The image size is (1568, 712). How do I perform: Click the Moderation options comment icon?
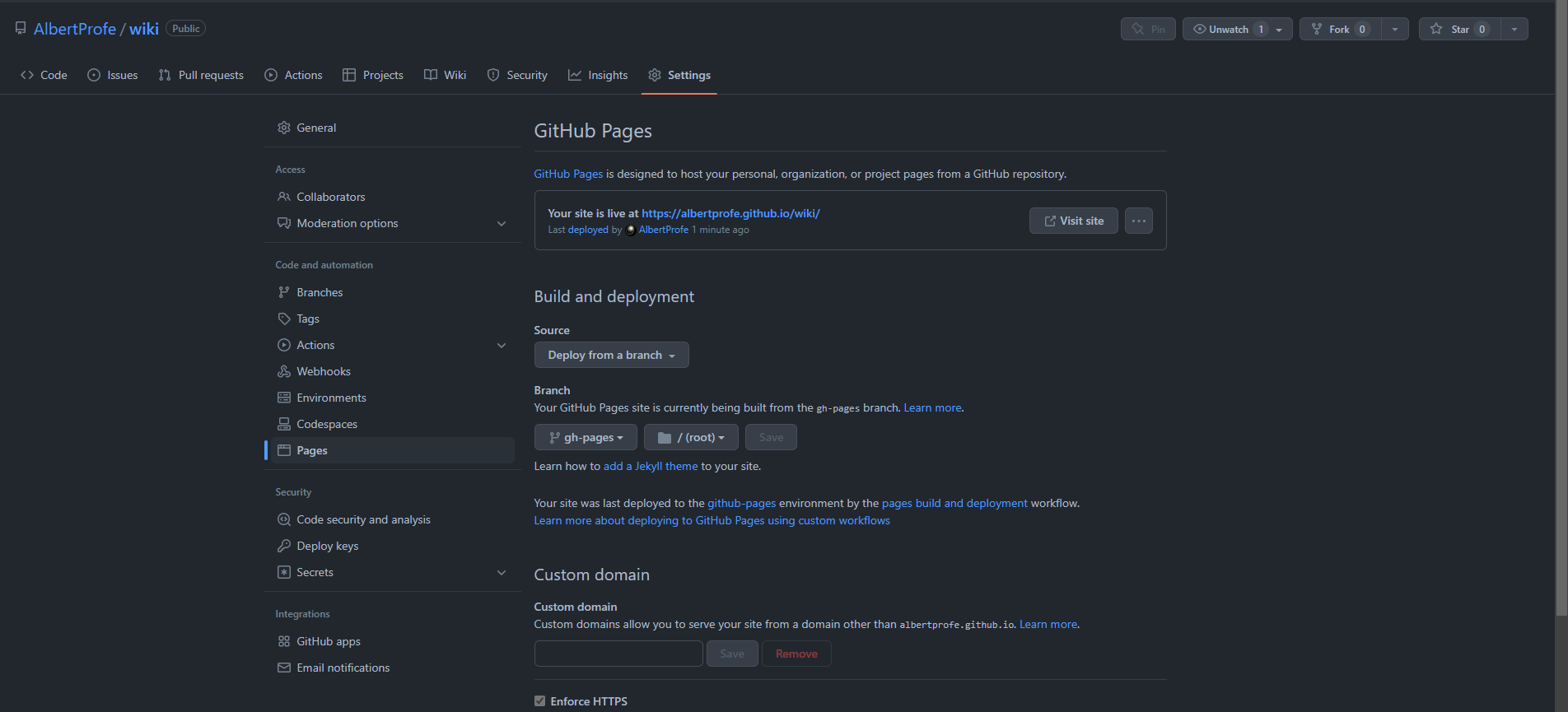tap(284, 223)
